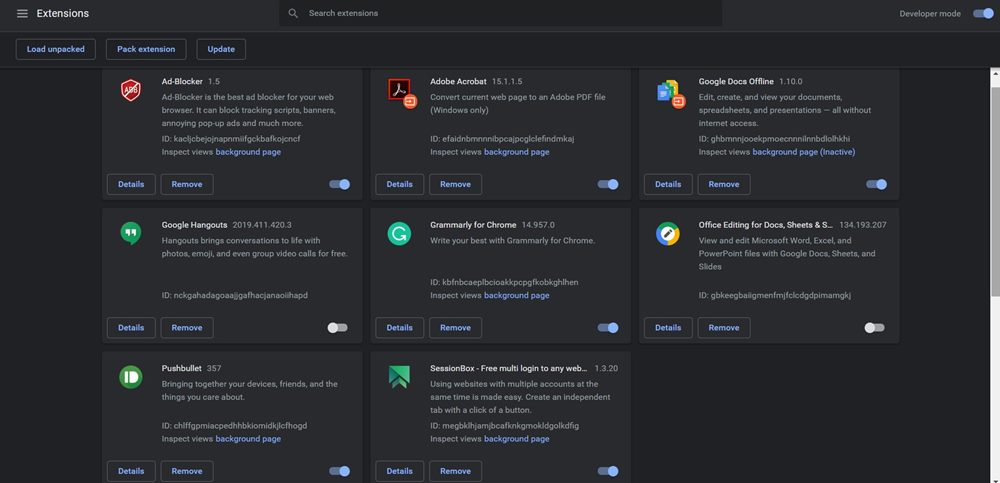
Task: Open Google Docs Offline background page (Inactive)
Action: pos(804,152)
